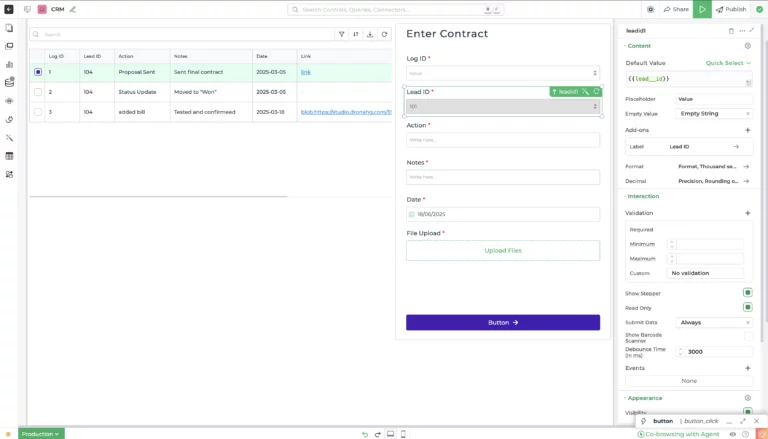The height and width of the screenshot is (439, 768).
Task: Select the checkbox for Log ID 2 row
Action: click(x=38, y=92)
